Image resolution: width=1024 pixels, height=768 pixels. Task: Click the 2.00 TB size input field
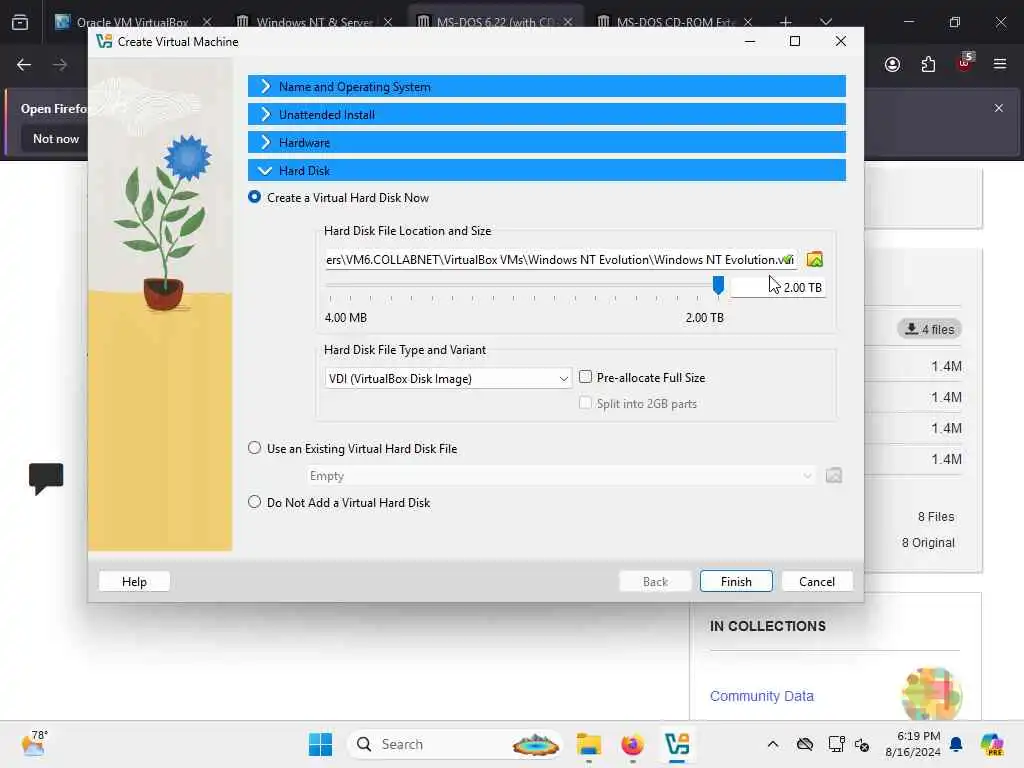[778, 287]
